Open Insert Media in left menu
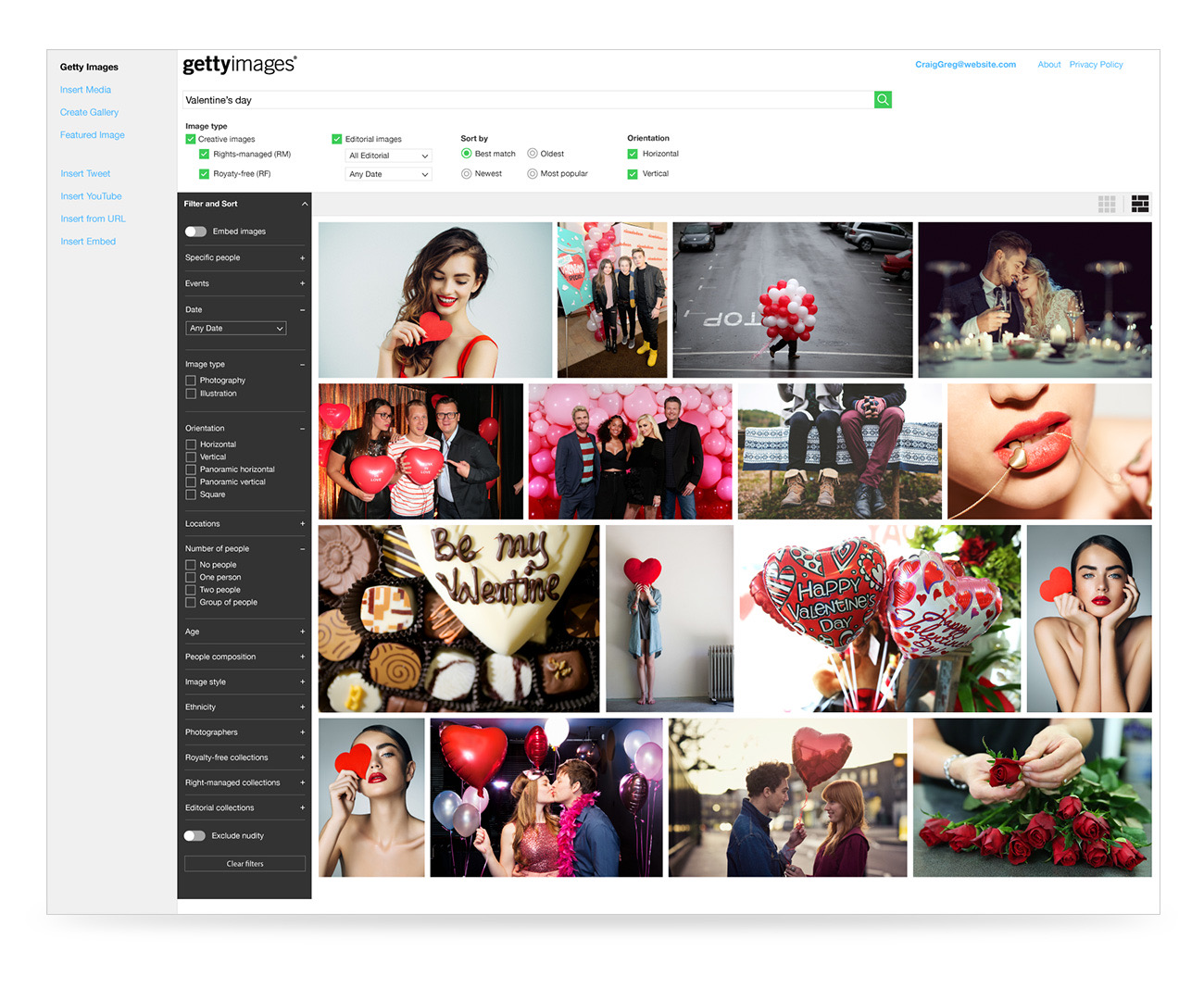The image size is (1204, 1001). coord(85,90)
